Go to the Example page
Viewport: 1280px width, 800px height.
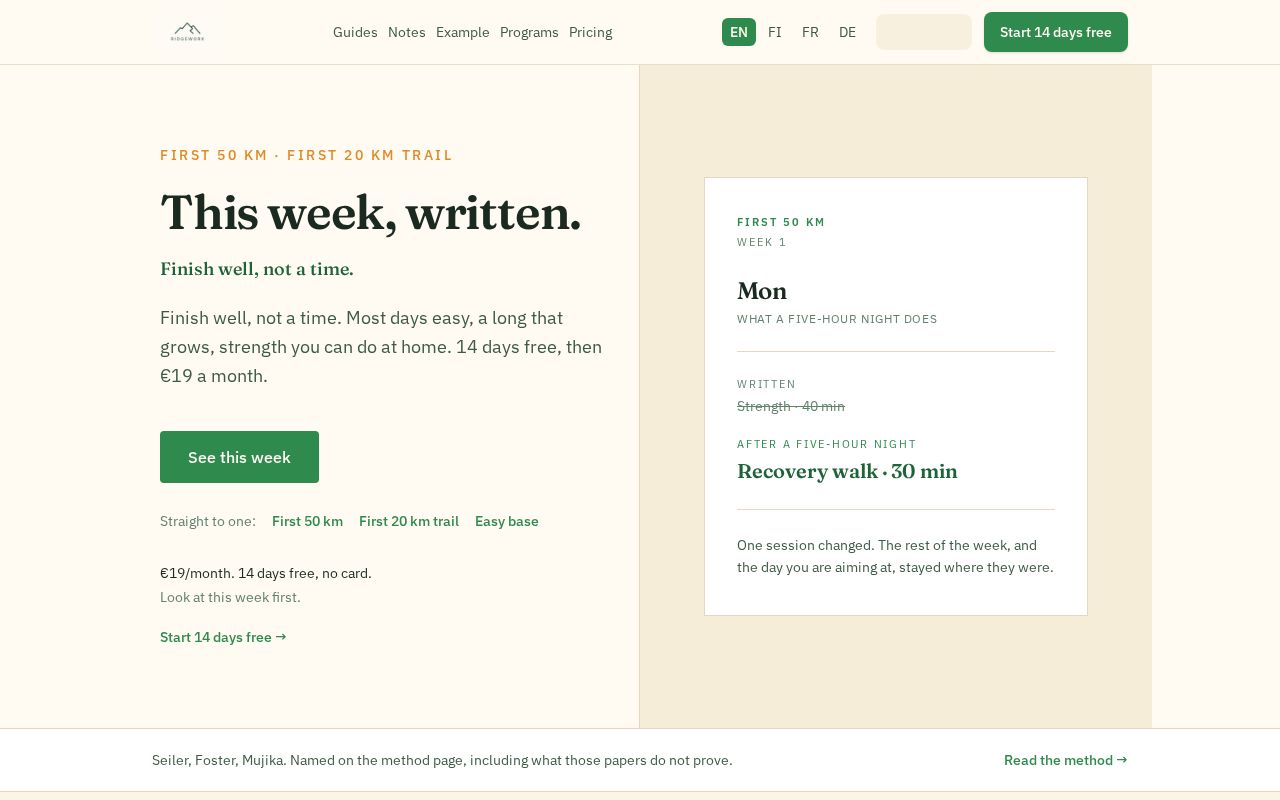tap(463, 32)
